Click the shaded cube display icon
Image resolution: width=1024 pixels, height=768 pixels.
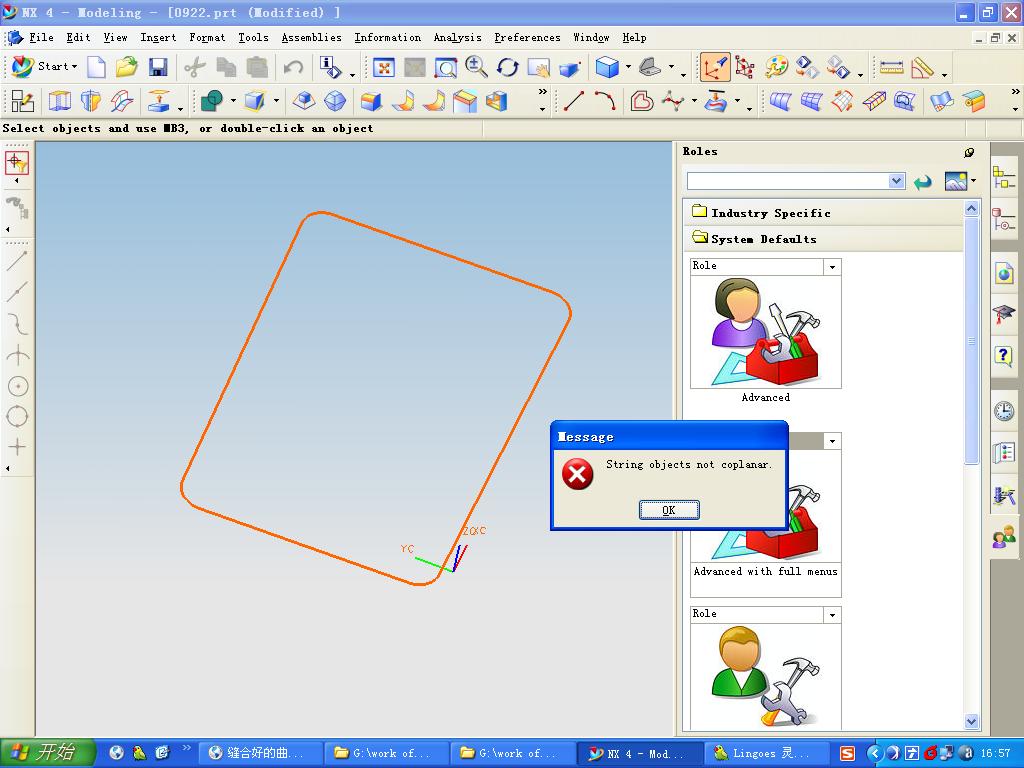click(x=607, y=67)
